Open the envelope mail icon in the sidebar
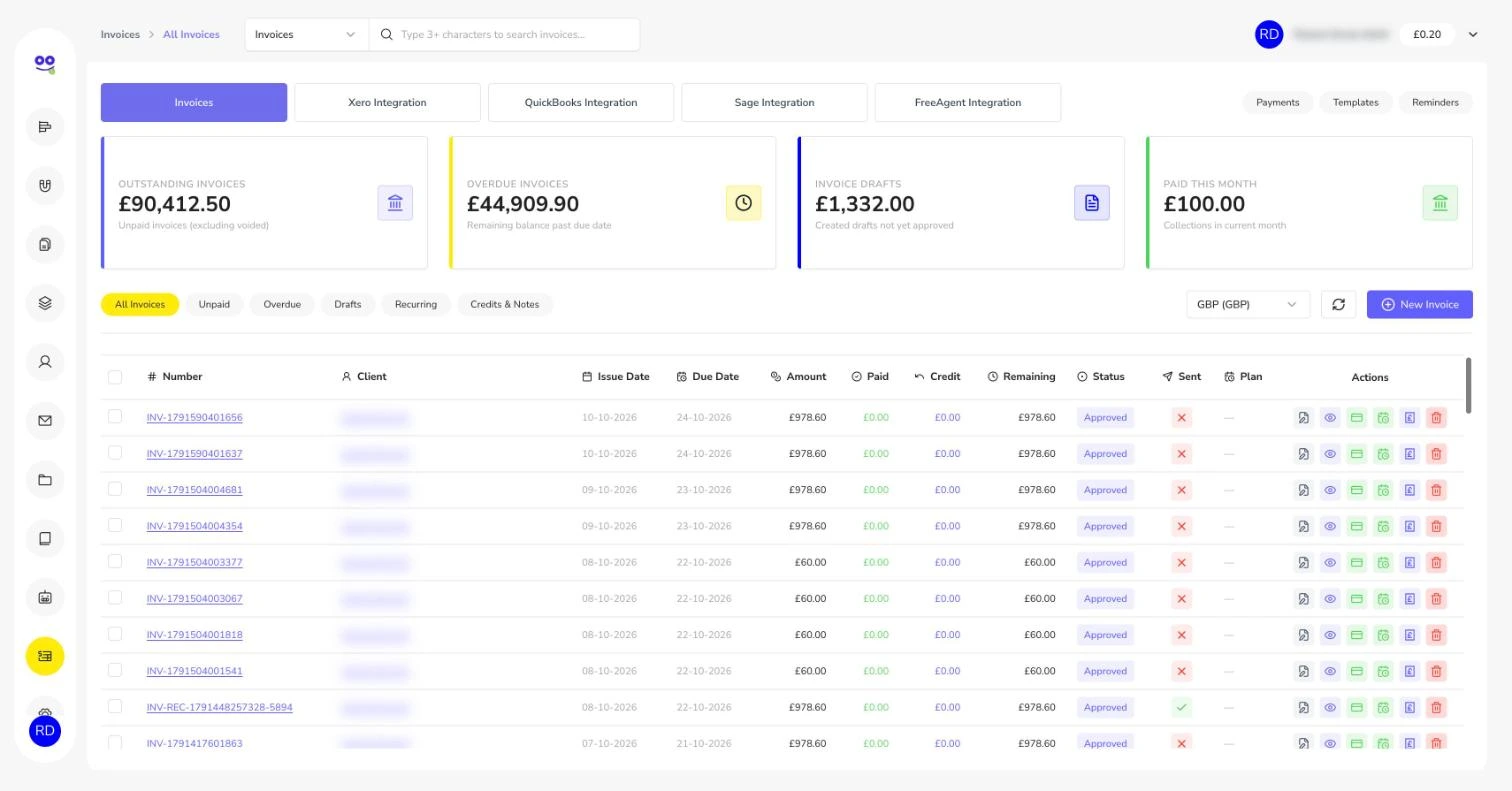The height and width of the screenshot is (791, 1512). click(x=45, y=421)
